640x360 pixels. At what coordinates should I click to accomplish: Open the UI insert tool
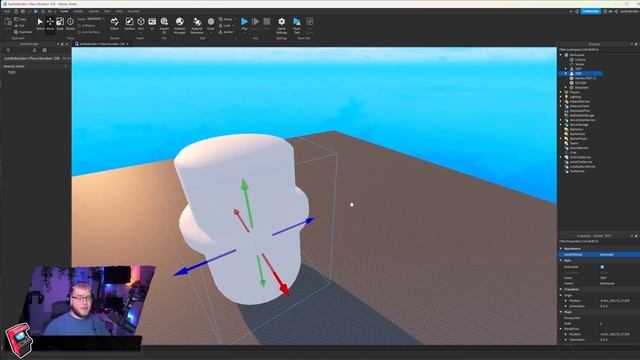point(152,24)
